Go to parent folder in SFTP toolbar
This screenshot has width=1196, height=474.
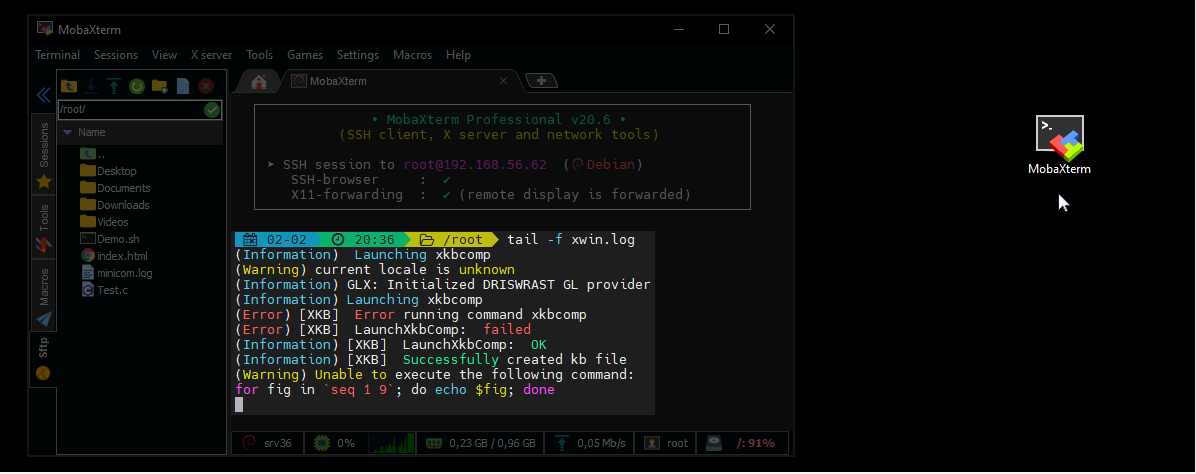pyautogui.click(x=69, y=86)
